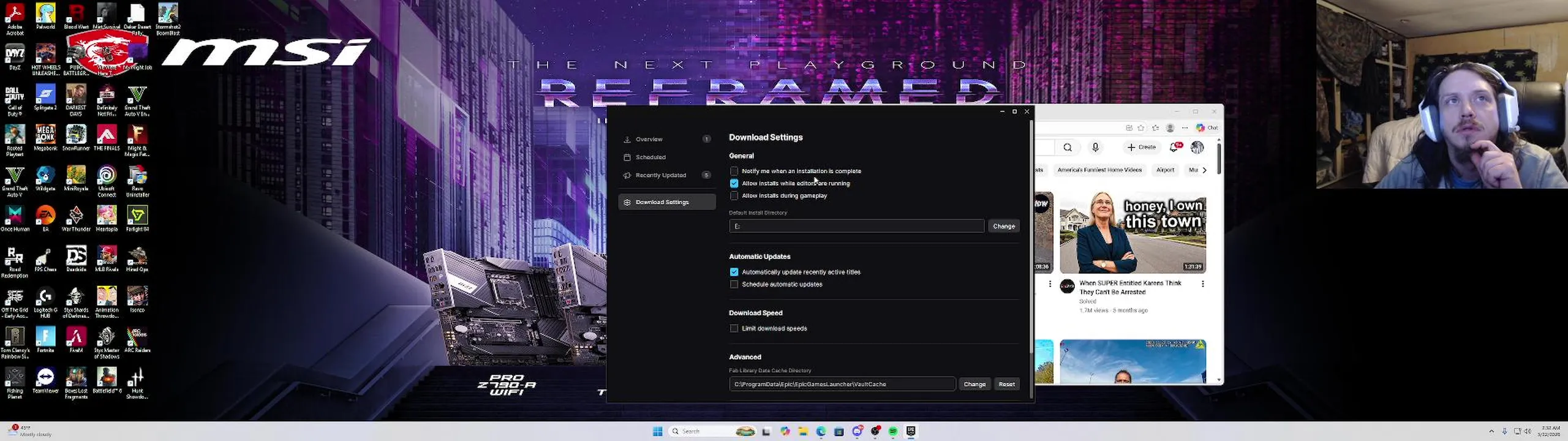
Task: Reset the Fab Library cache directory
Action: point(1006,384)
